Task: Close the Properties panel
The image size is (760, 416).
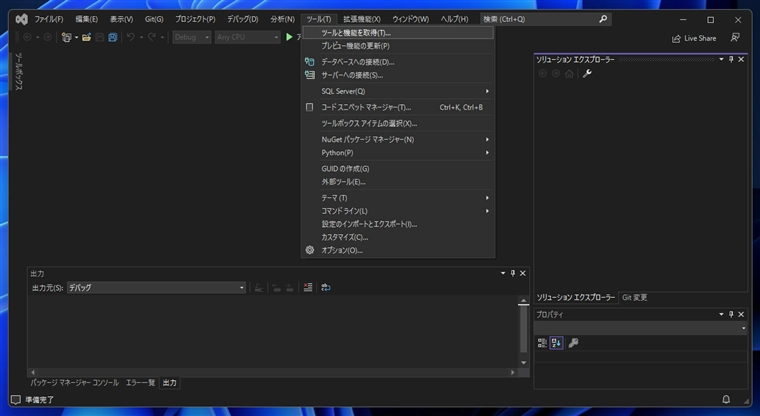Action: point(741,314)
